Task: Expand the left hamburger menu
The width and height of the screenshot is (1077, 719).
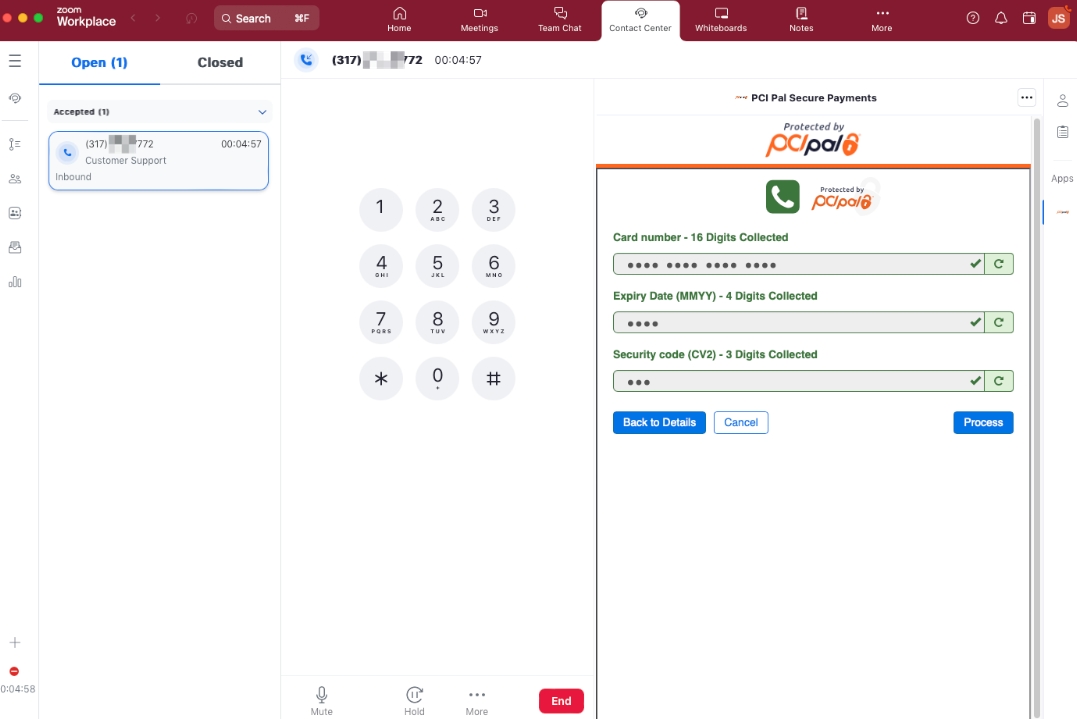Action: pos(15,61)
